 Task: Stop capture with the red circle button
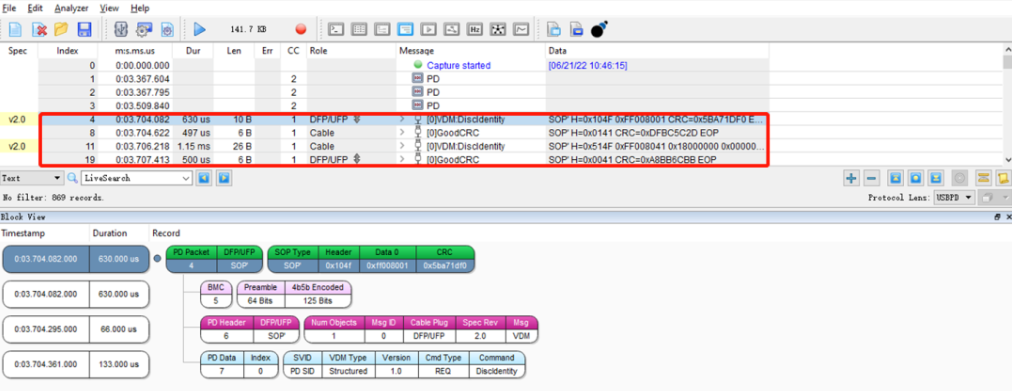point(300,29)
